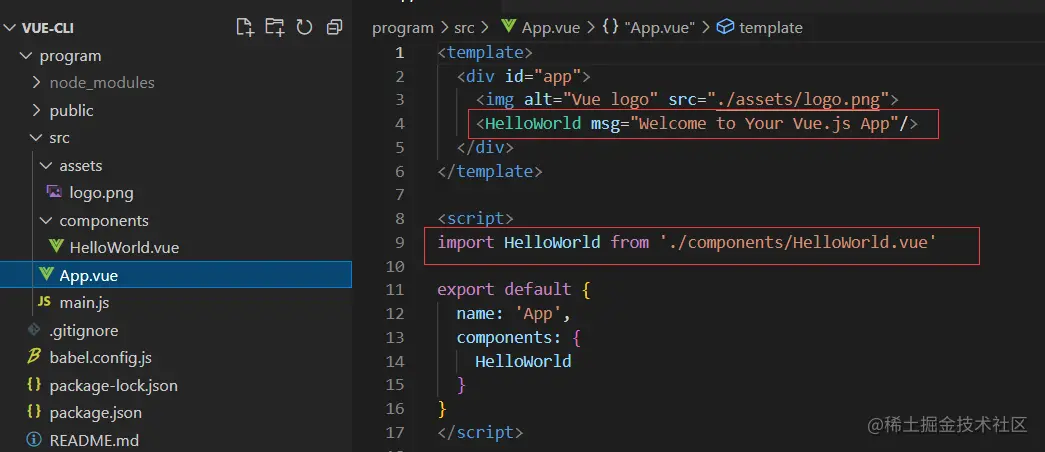The width and height of the screenshot is (1045, 452).
Task: Collapse the VUE-CLI root section
Action: pyautogui.click(x=10, y=28)
